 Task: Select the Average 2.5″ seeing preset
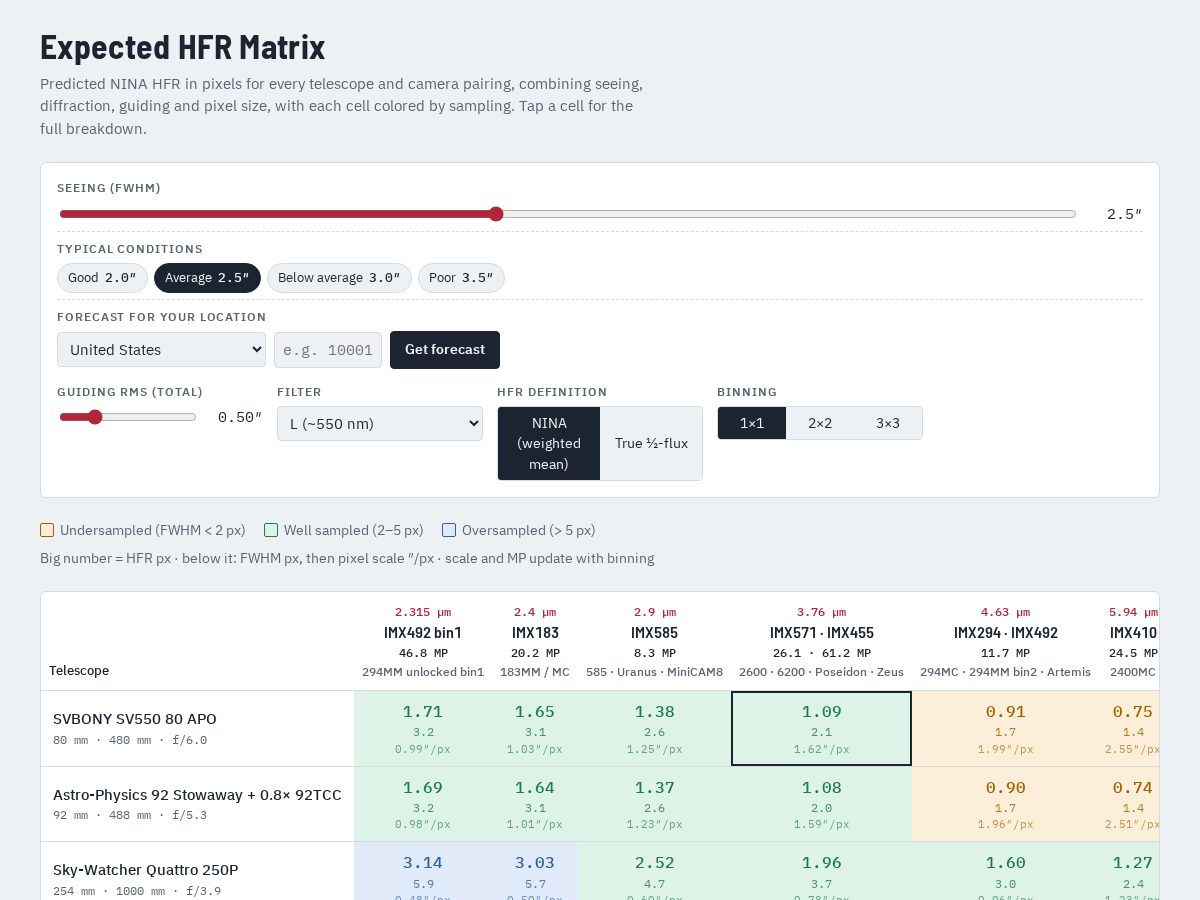point(207,278)
